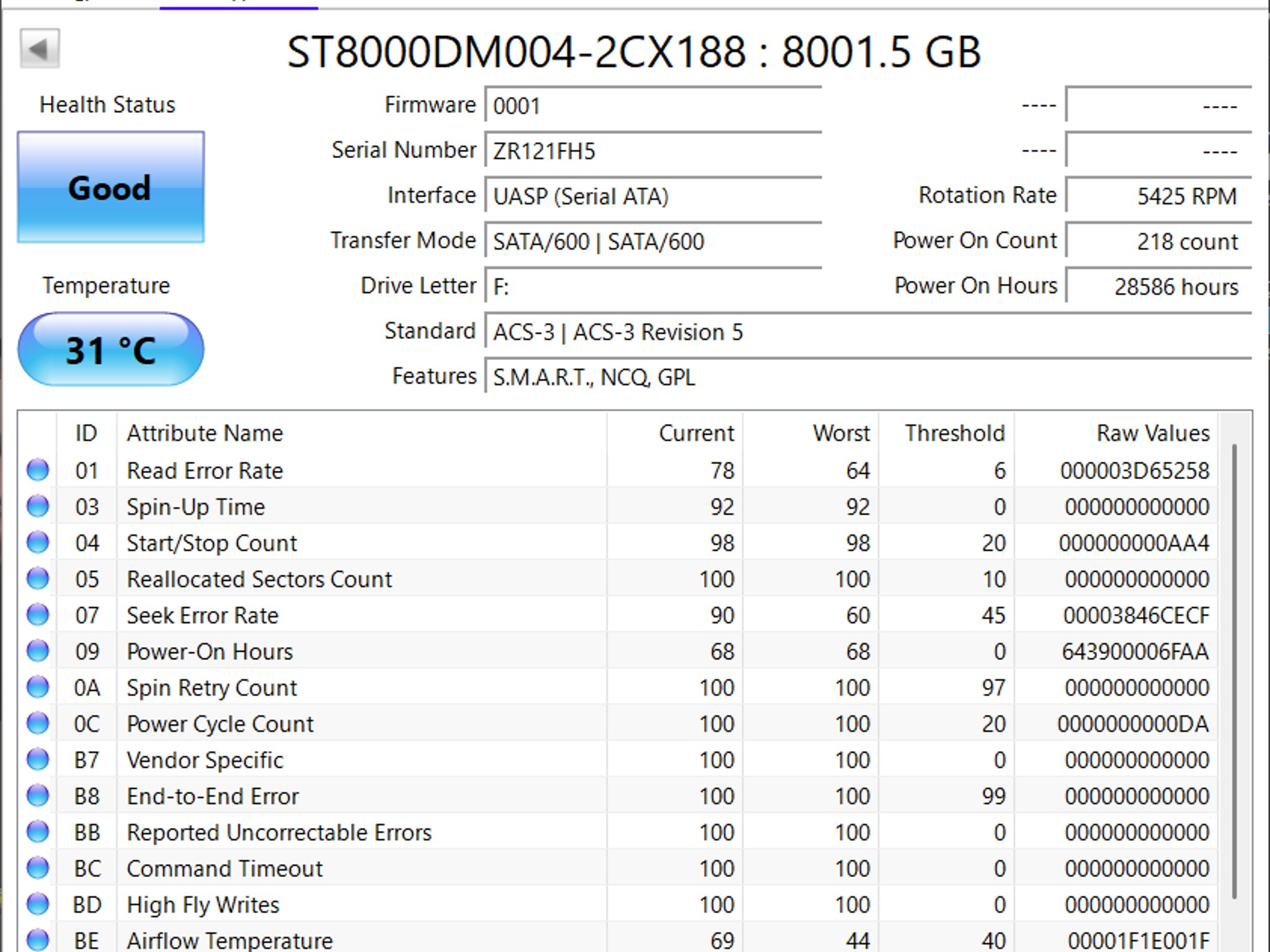Click the status dot for Seek Error Rate
Viewport: 1270px width, 952px height.
[38, 615]
